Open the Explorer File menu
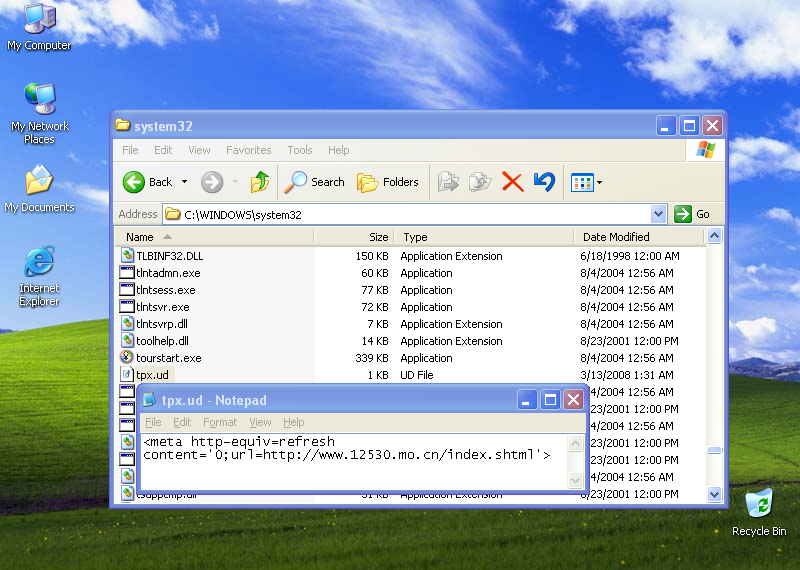Image resolution: width=800 pixels, height=570 pixels. [130, 150]
